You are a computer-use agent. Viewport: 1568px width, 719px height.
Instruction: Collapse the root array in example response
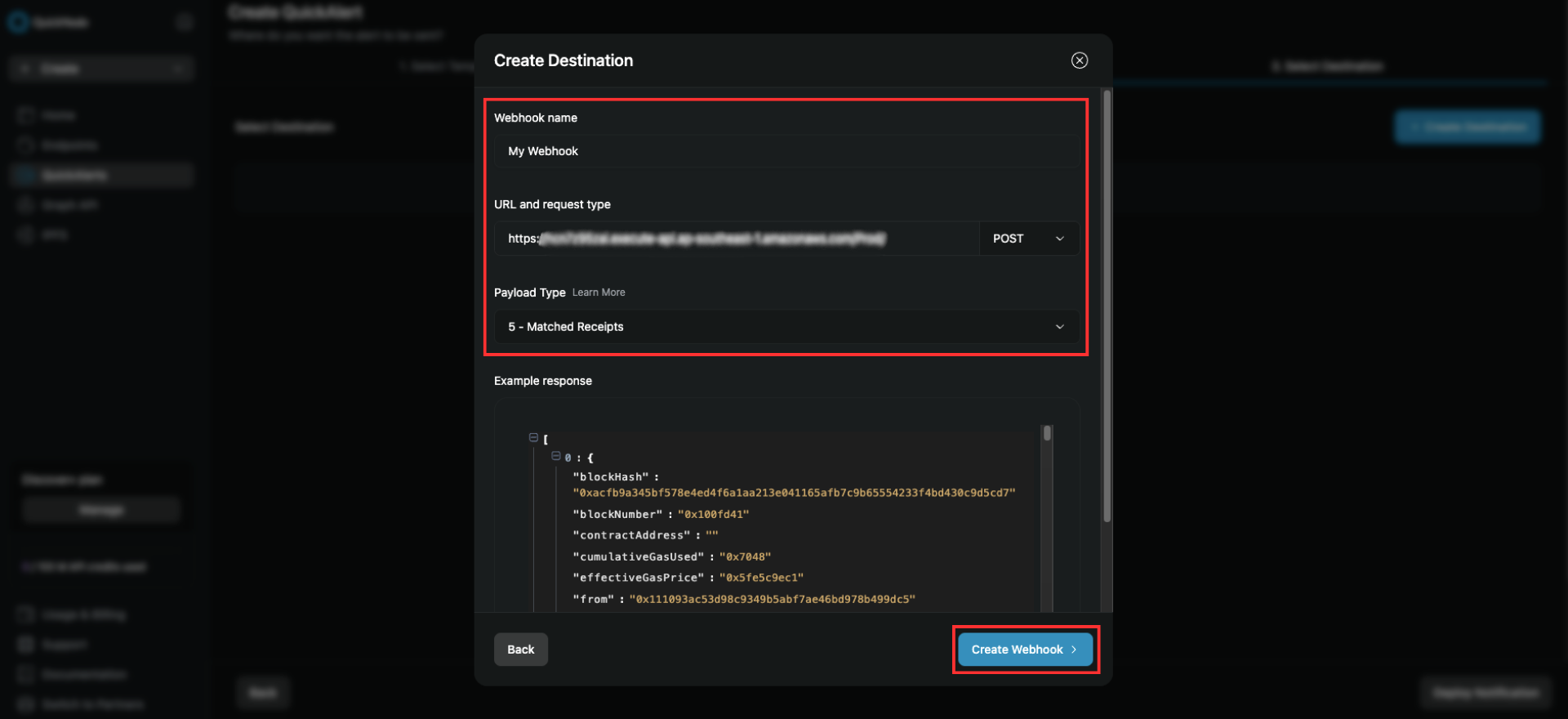click(x=533, y=438)
